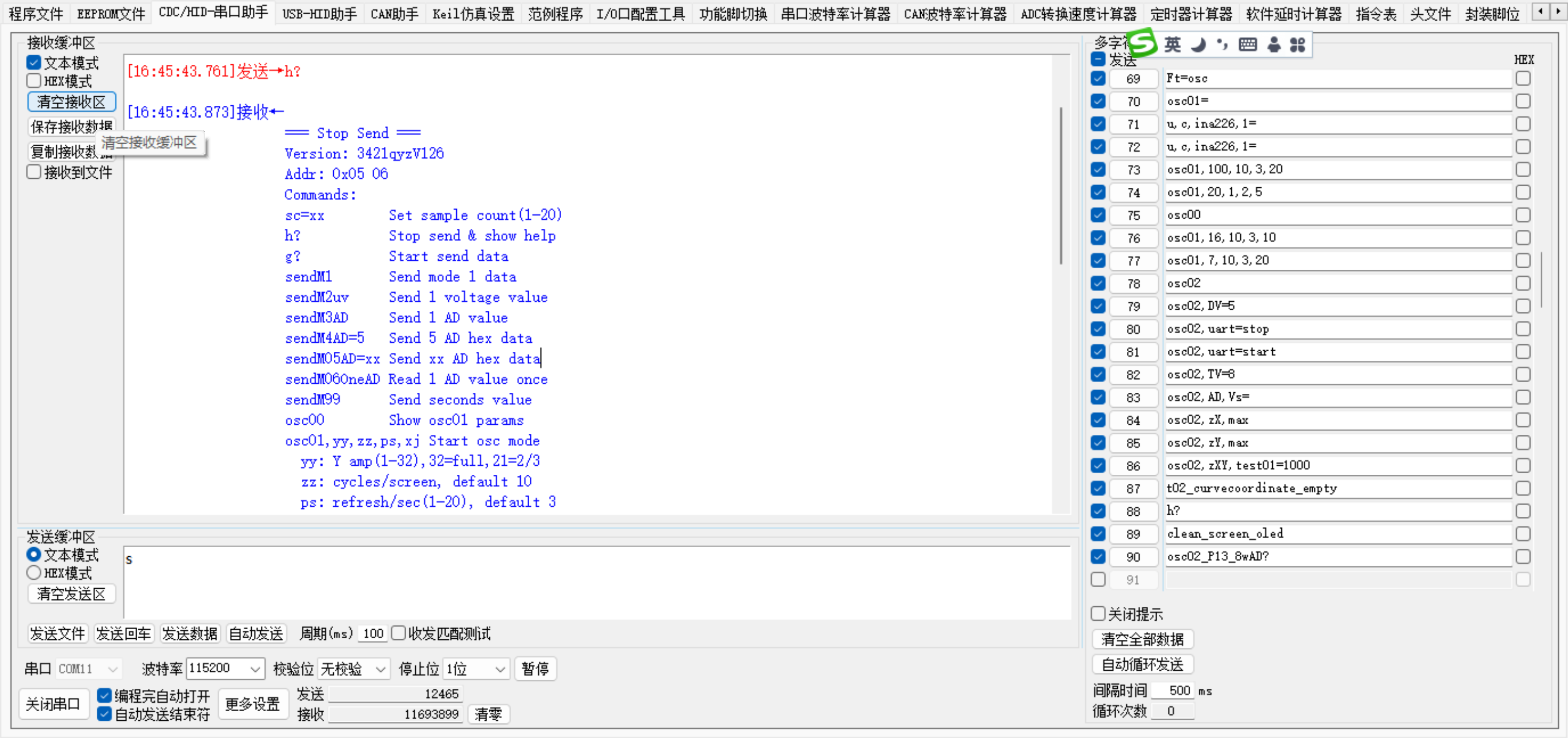1568x738 pixels.
Task: Toggle the Sogou 英 language mode icon
Action: [x=1172, y=45]
